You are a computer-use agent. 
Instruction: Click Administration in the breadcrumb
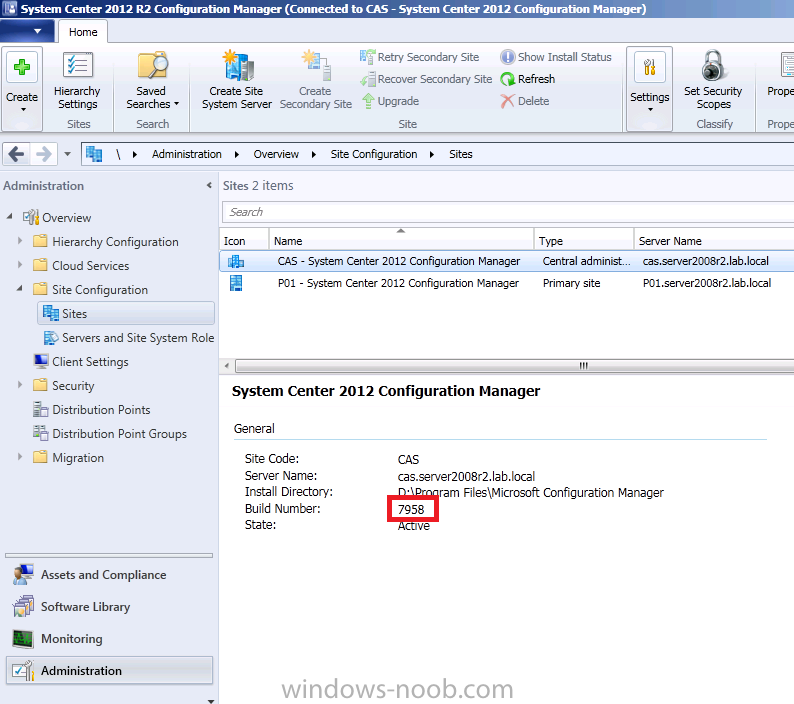click(186, 154)
